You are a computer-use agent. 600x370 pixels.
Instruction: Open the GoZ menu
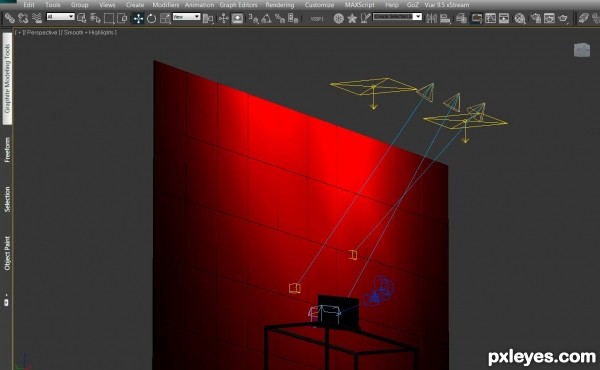pyautogui.click(x=412, y=5)
